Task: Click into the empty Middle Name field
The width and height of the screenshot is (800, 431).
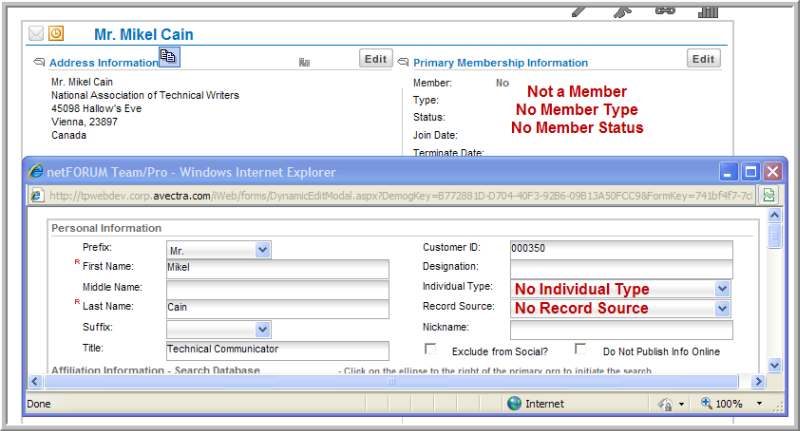Action: click(278, 289)
